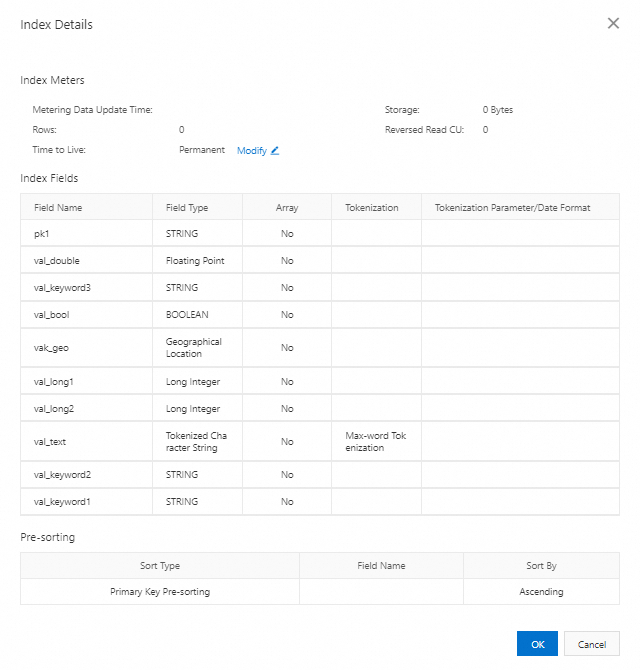Click the Primary Key Pre-sorting cell
The width and height of the screenshot is (640, 670).
pyautogui.click(x=160, y=592)
